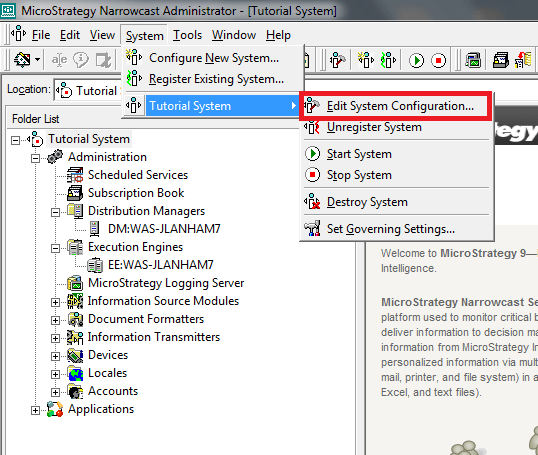The height and width of the screenshot is (455, 538).
Task: Open Set Governing Settings
Action: point(397,229)
